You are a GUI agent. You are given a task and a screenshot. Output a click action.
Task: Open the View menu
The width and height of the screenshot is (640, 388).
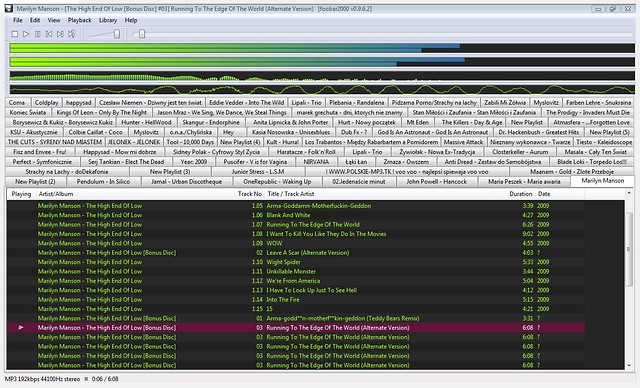coord(54,20)
